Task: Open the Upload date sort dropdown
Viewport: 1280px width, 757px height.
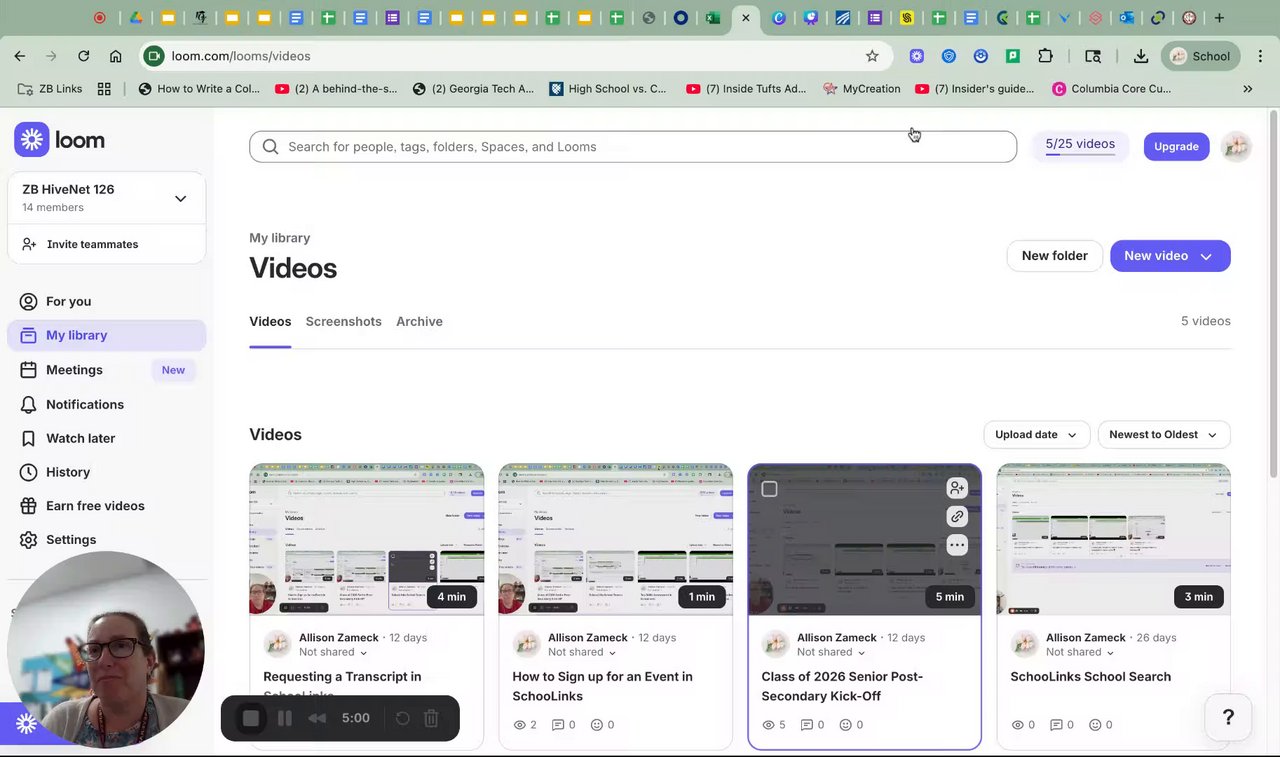Action: pos(1036,435)
